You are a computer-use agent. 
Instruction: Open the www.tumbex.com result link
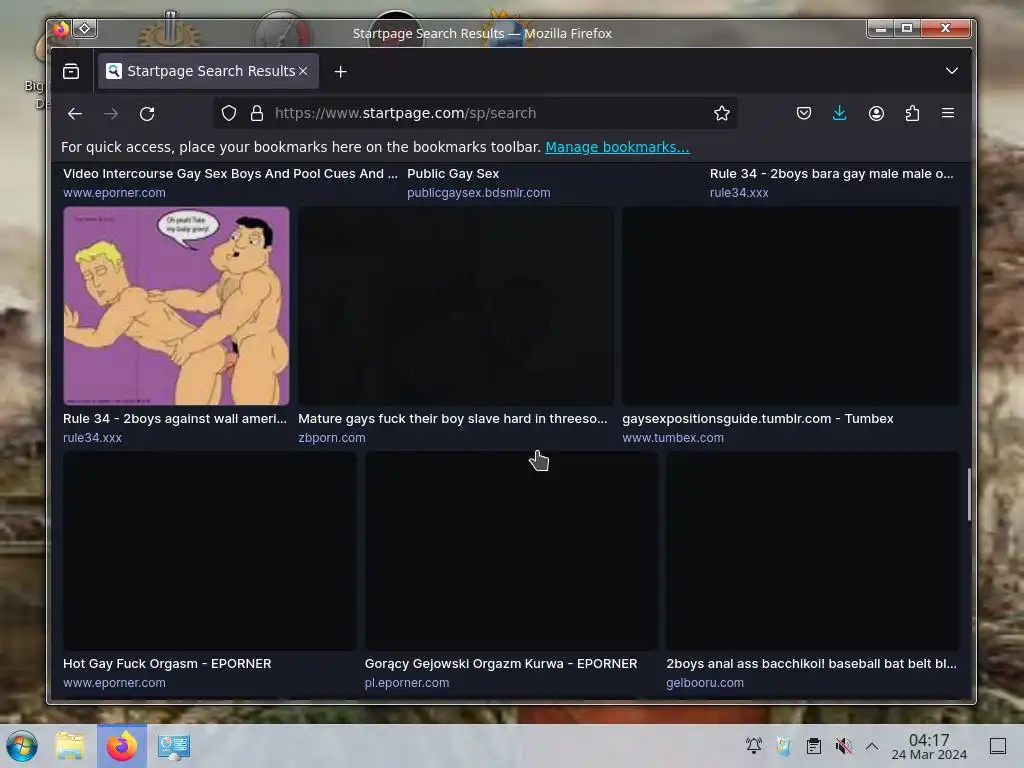673,438
